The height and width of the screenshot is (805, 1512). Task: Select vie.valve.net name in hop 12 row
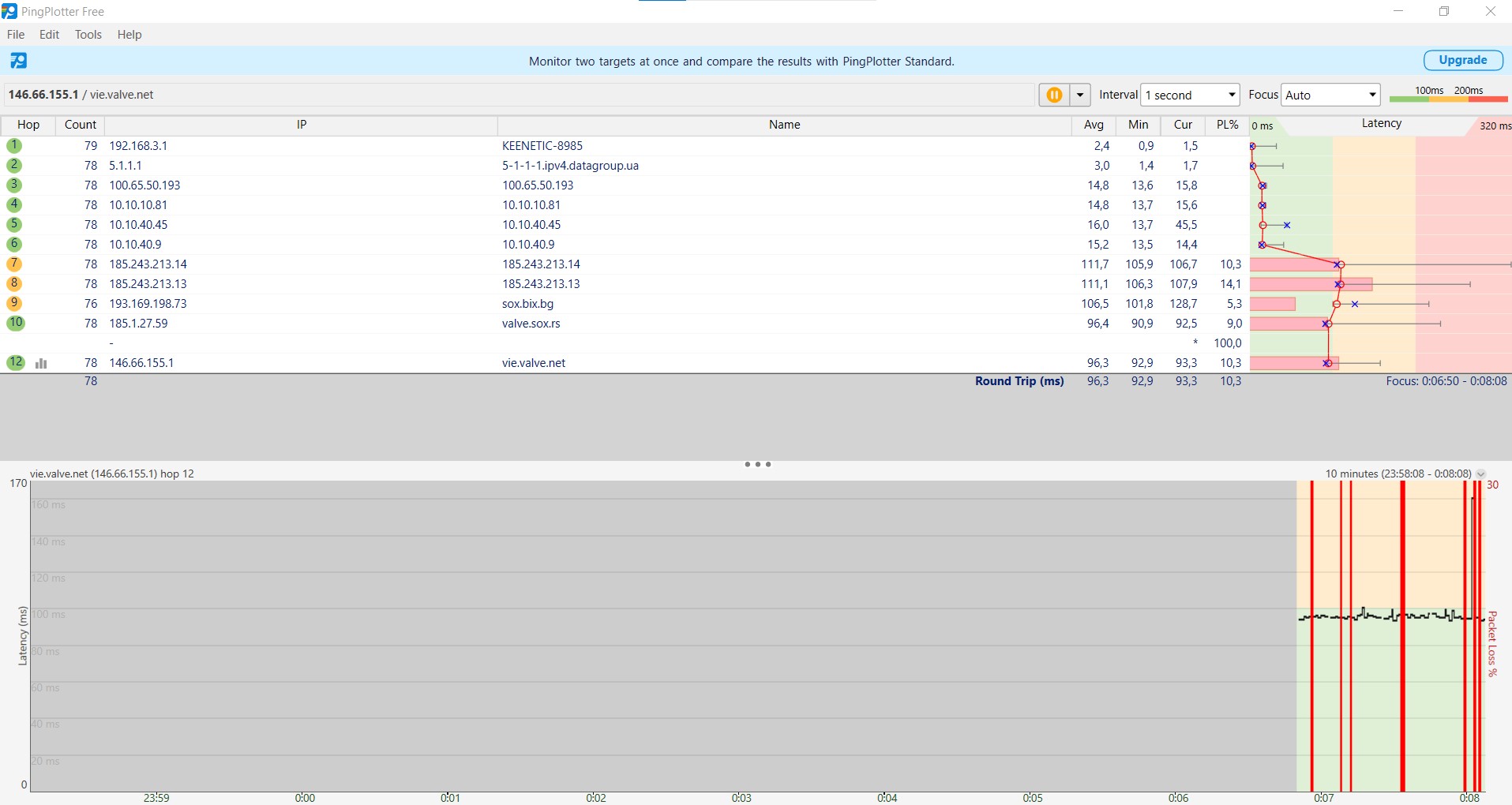534,362
